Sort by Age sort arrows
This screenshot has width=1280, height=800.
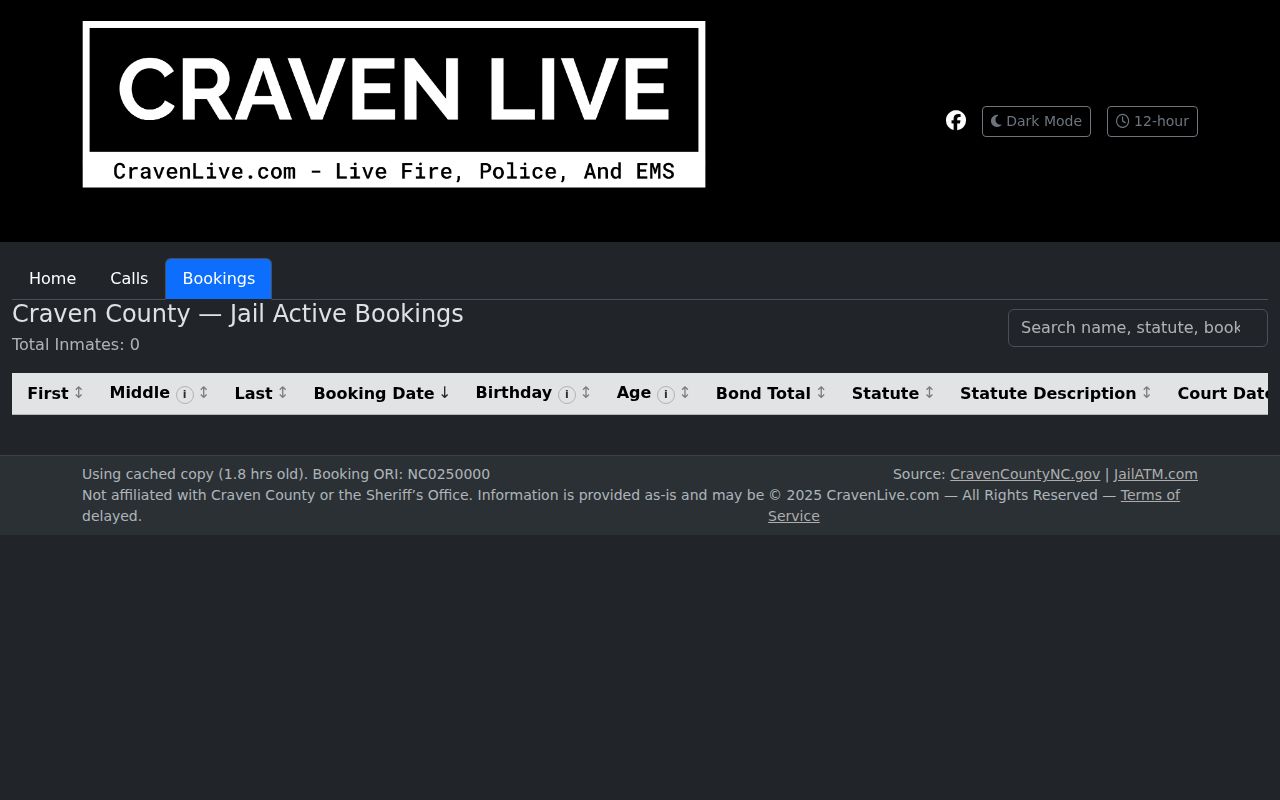click(685, 392)
